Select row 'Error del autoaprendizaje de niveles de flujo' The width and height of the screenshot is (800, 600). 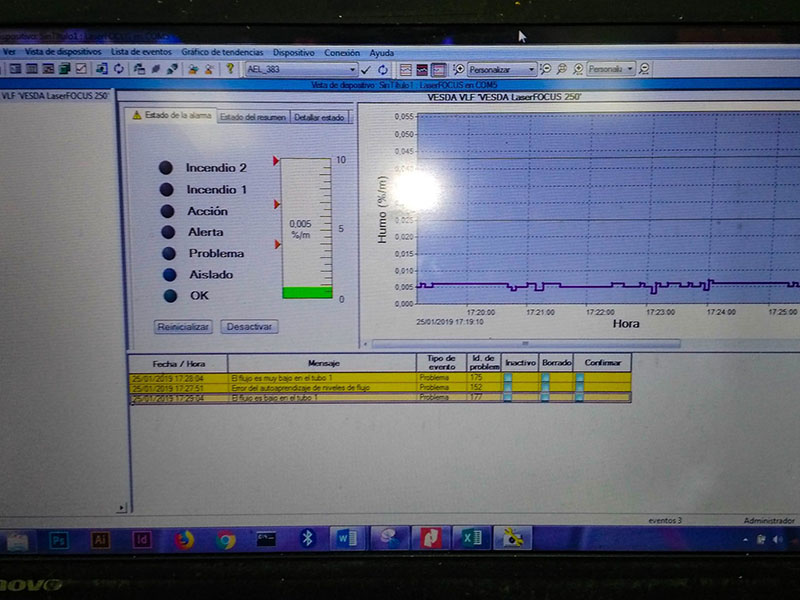[x=380, y=388]
